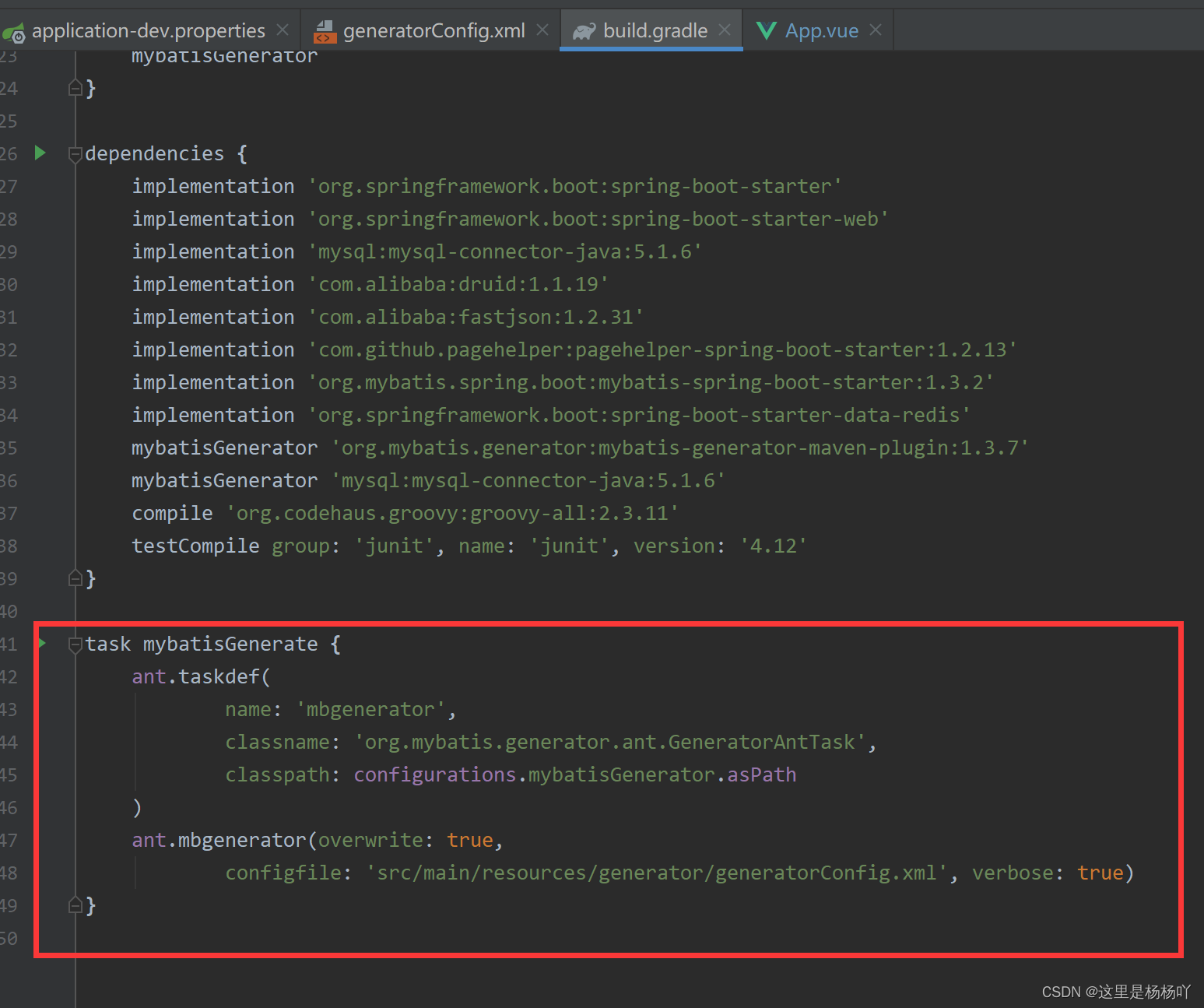Click the fold end marker closing dependencies
Image resolution: width=1204 pixels, height=1008 pixels.
point(75,578)
